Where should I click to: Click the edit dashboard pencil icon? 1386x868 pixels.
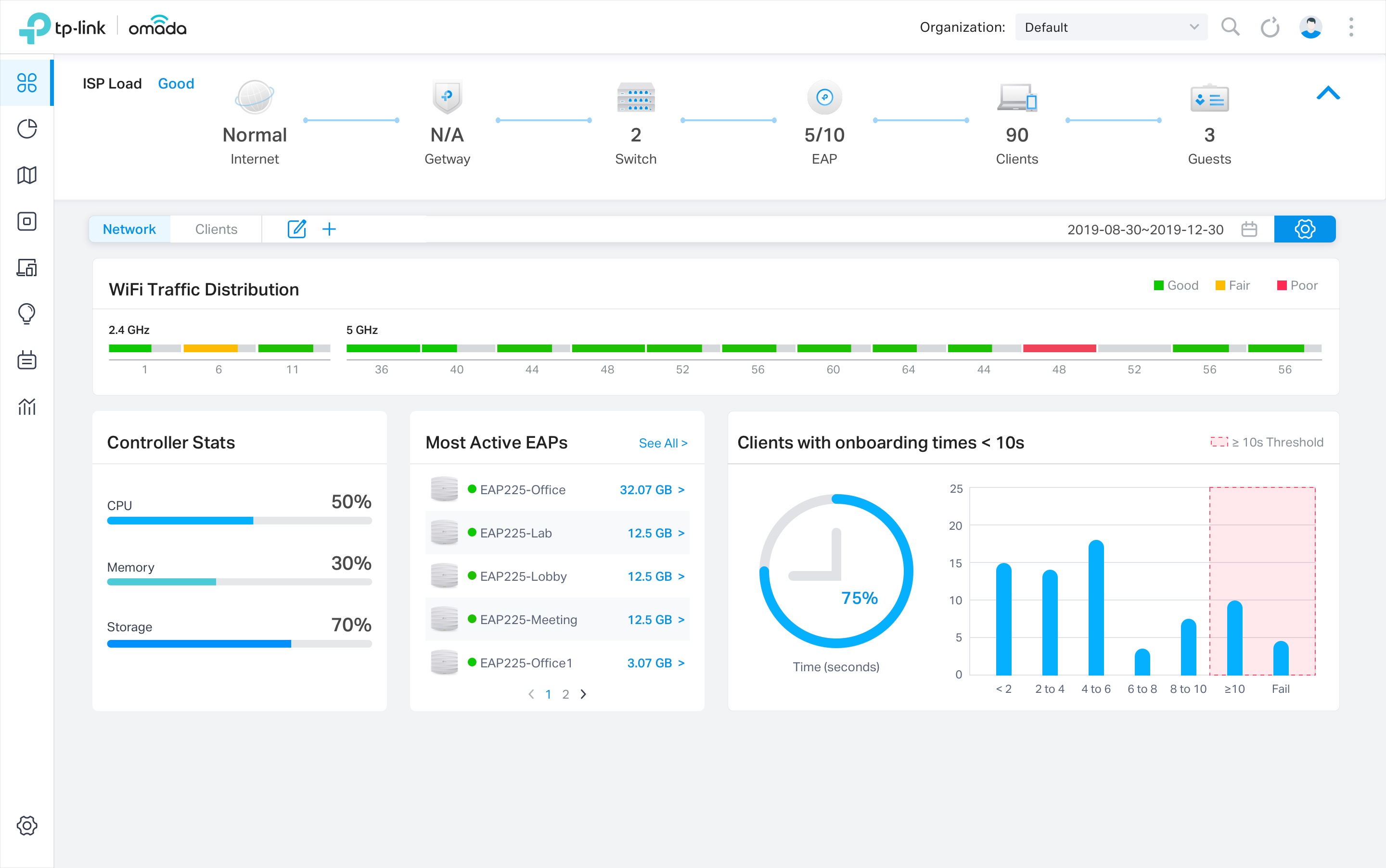click(x=296, y=229)
